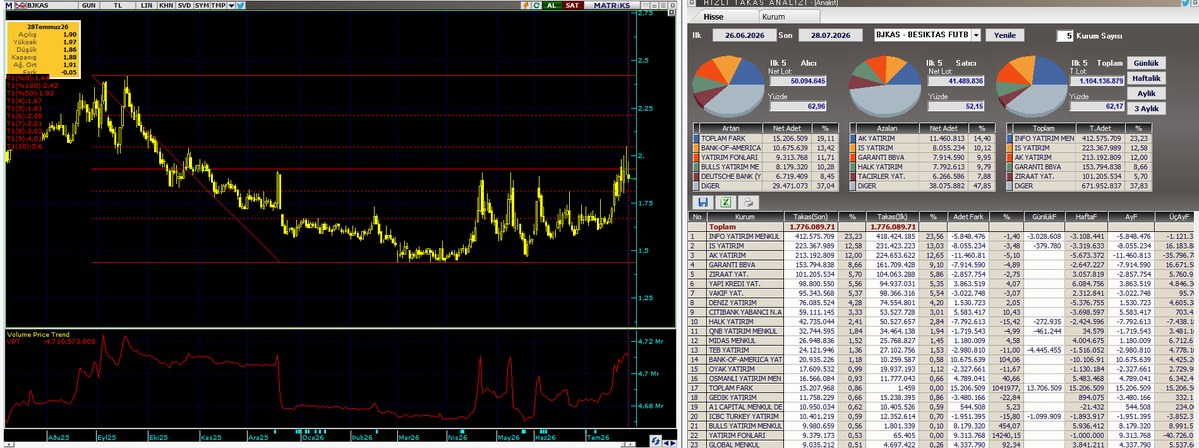Select the Haftalık period button
Image resolution: width=1199 pixels, height=448 pixels.
pos(1146,78)
